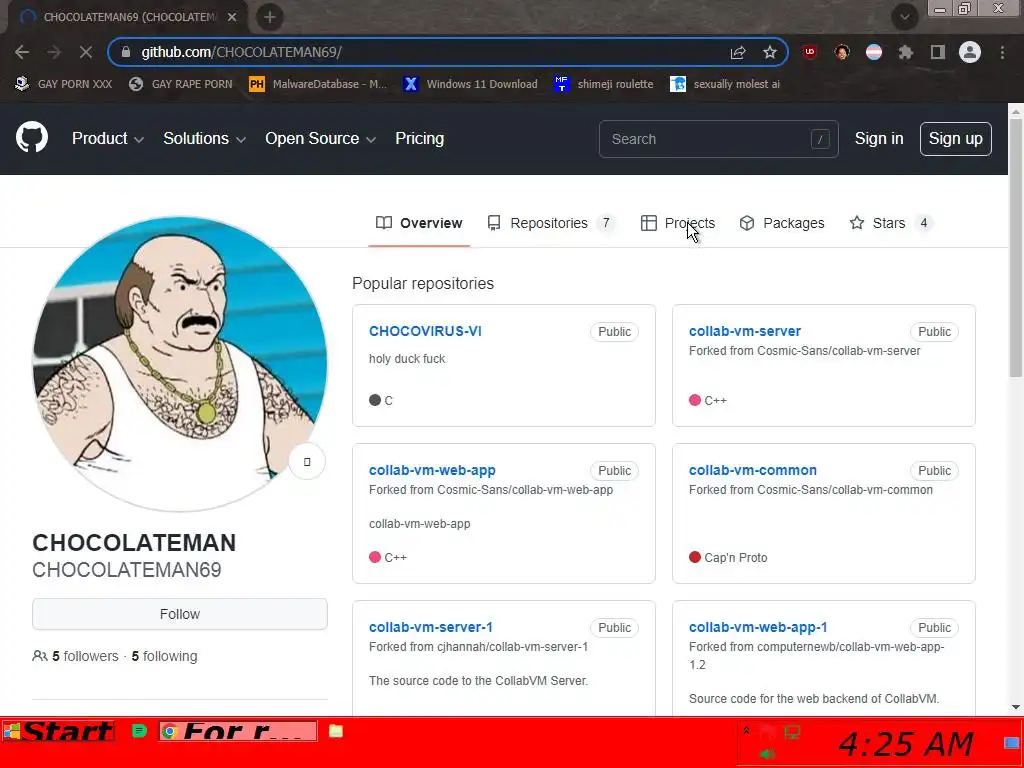Toggle the browser side panel icon
Viewport: 1024px width, 768px height.
click(938, 52)
